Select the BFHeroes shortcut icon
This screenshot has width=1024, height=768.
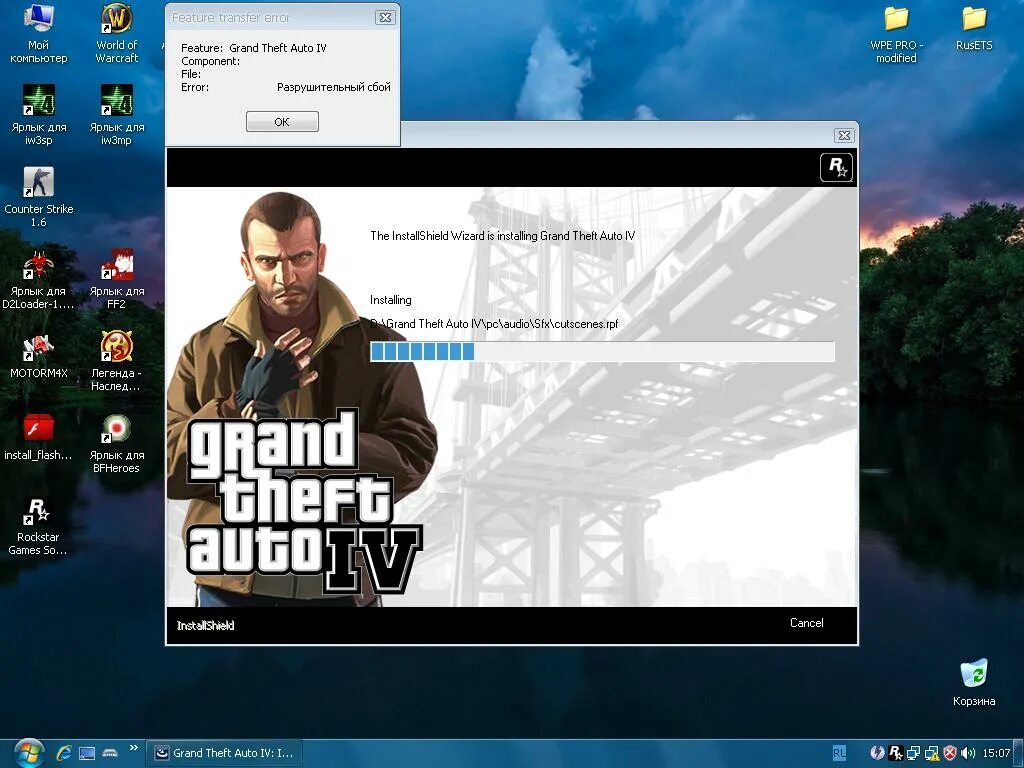point(116,443)
